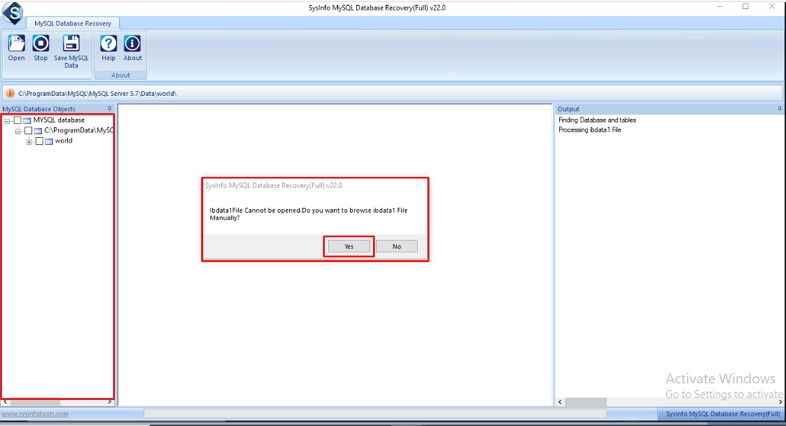The height and width of the screenshot is (426, 786).
Task: Click the SysInfo application logo
Action: 13,13
